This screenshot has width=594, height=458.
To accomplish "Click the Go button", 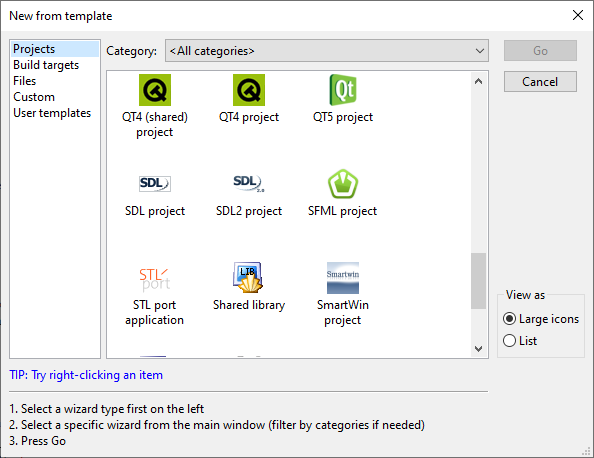I will coord(540,50).
